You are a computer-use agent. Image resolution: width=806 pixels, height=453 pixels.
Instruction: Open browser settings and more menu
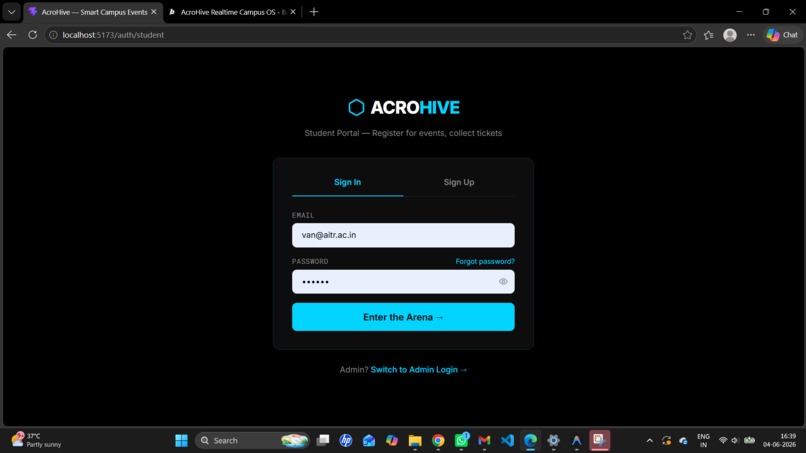tap(751, 35)
